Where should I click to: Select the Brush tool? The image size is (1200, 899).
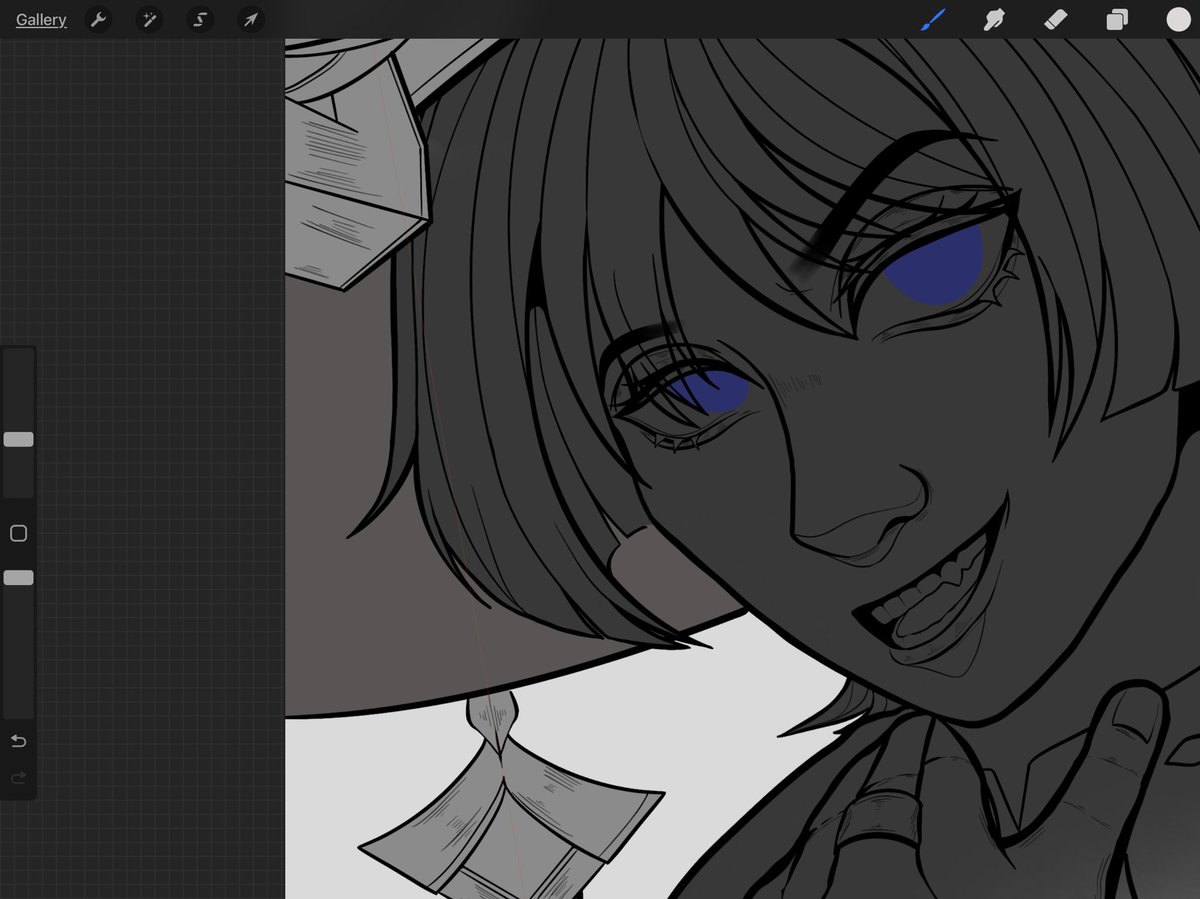tap(933, 19)
